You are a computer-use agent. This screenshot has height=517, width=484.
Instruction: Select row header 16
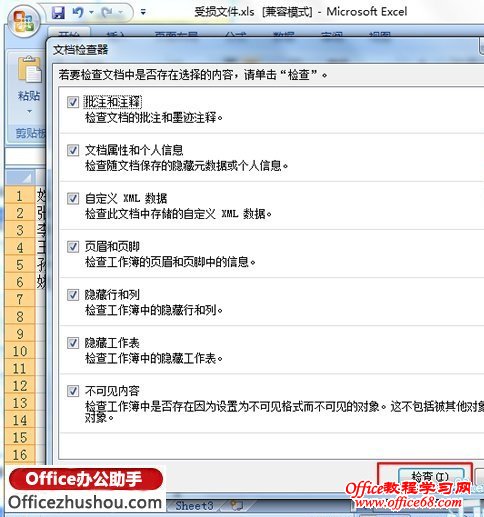[20, 455]
